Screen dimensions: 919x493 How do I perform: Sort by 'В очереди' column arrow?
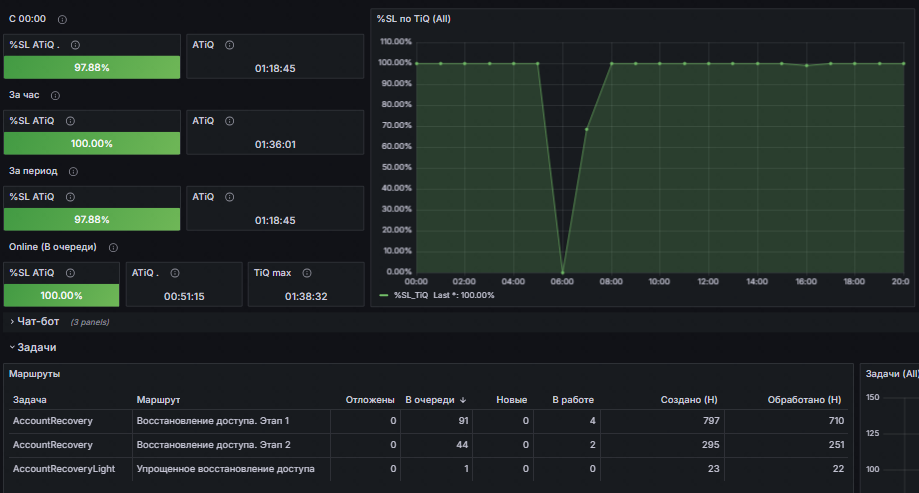[x=463, y=400]
